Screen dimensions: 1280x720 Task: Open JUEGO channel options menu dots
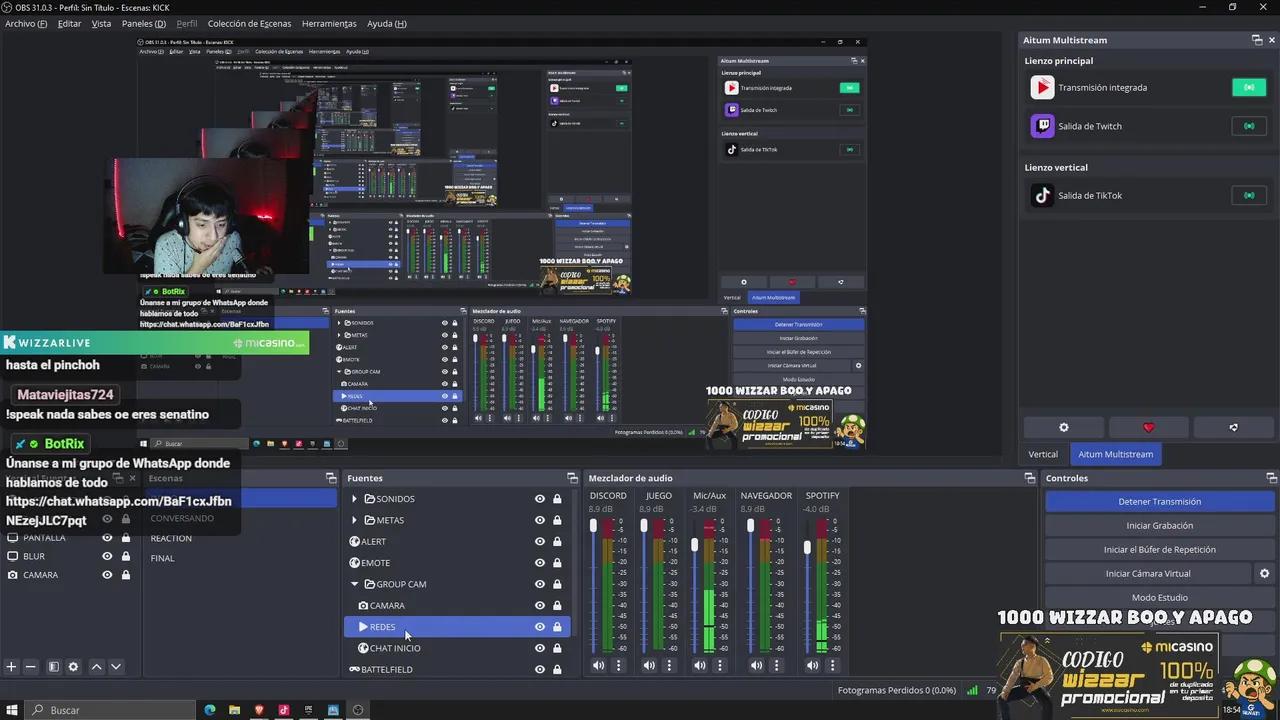tap(669, 665)
